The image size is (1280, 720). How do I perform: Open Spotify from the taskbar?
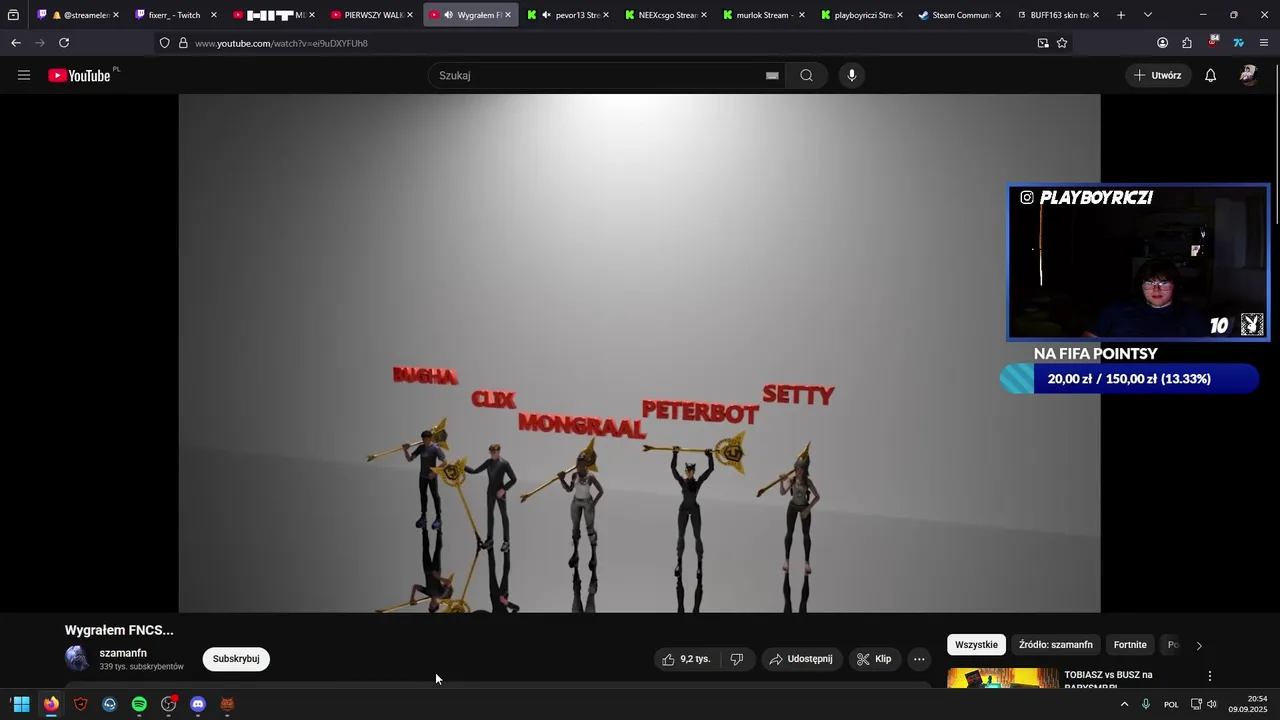click(x=139, y=704)
